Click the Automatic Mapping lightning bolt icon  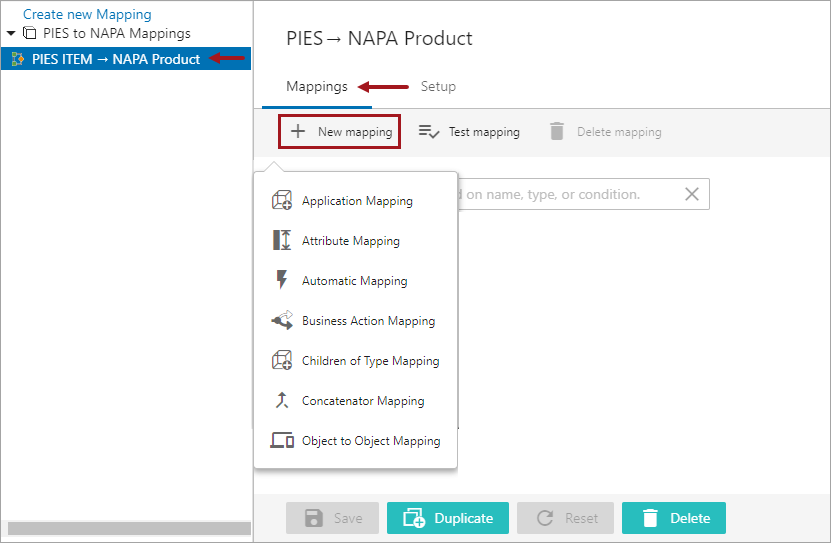tap(281, 281)
